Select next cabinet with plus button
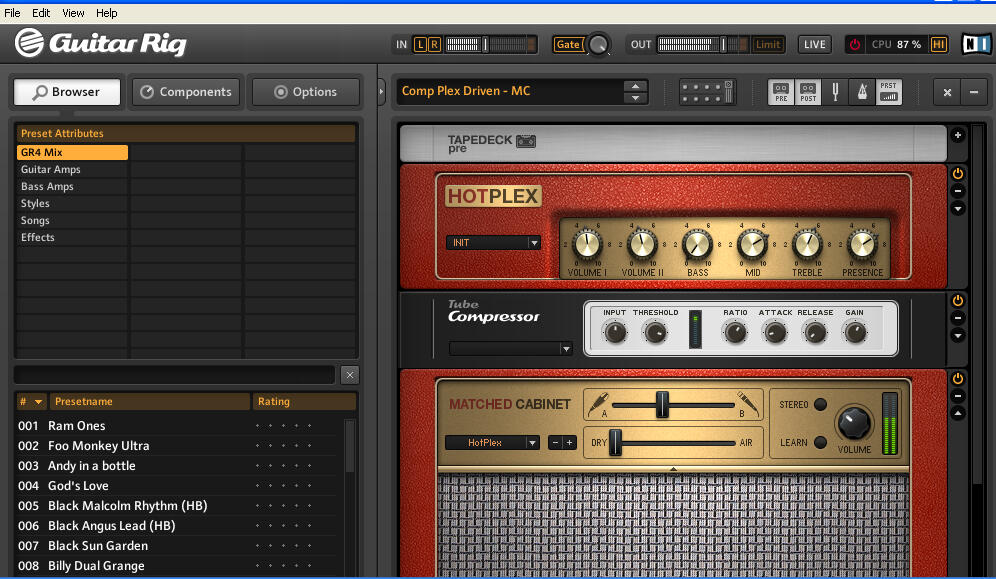996x579 pixels. click(x=569, y=443)
